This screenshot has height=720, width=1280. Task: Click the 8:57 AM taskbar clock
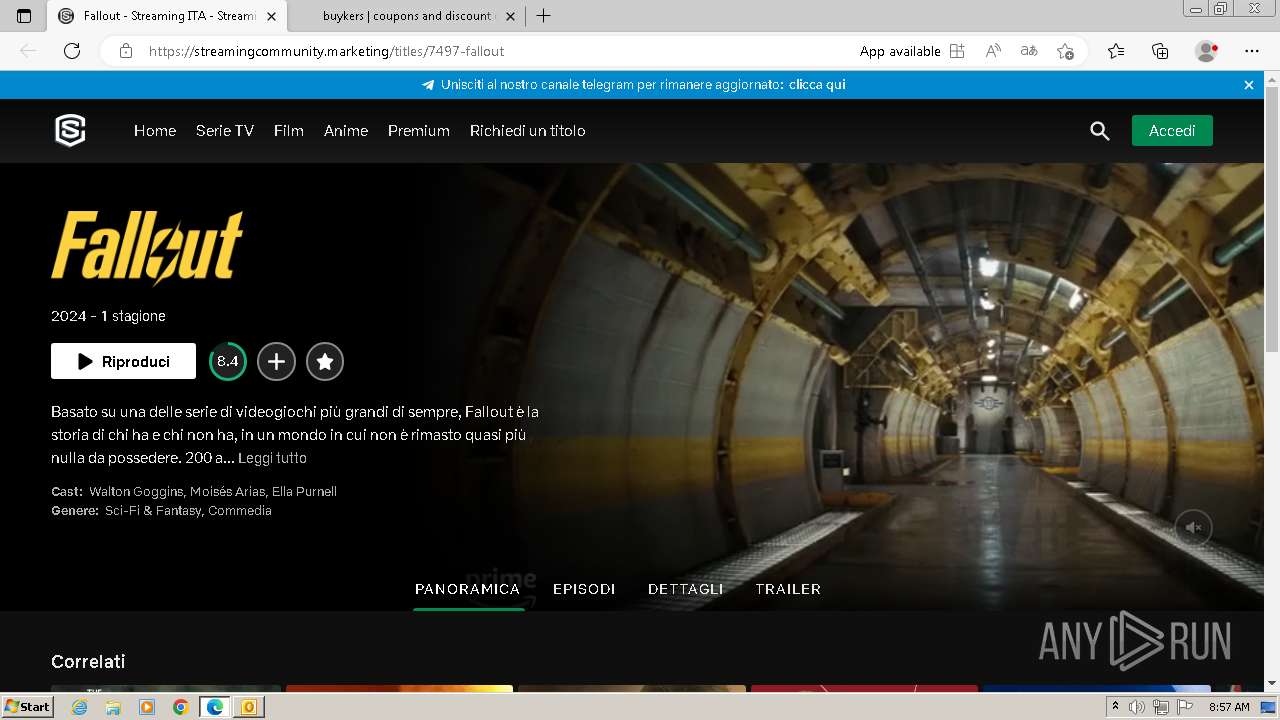pyautogui.click(x=1229, y=707)
